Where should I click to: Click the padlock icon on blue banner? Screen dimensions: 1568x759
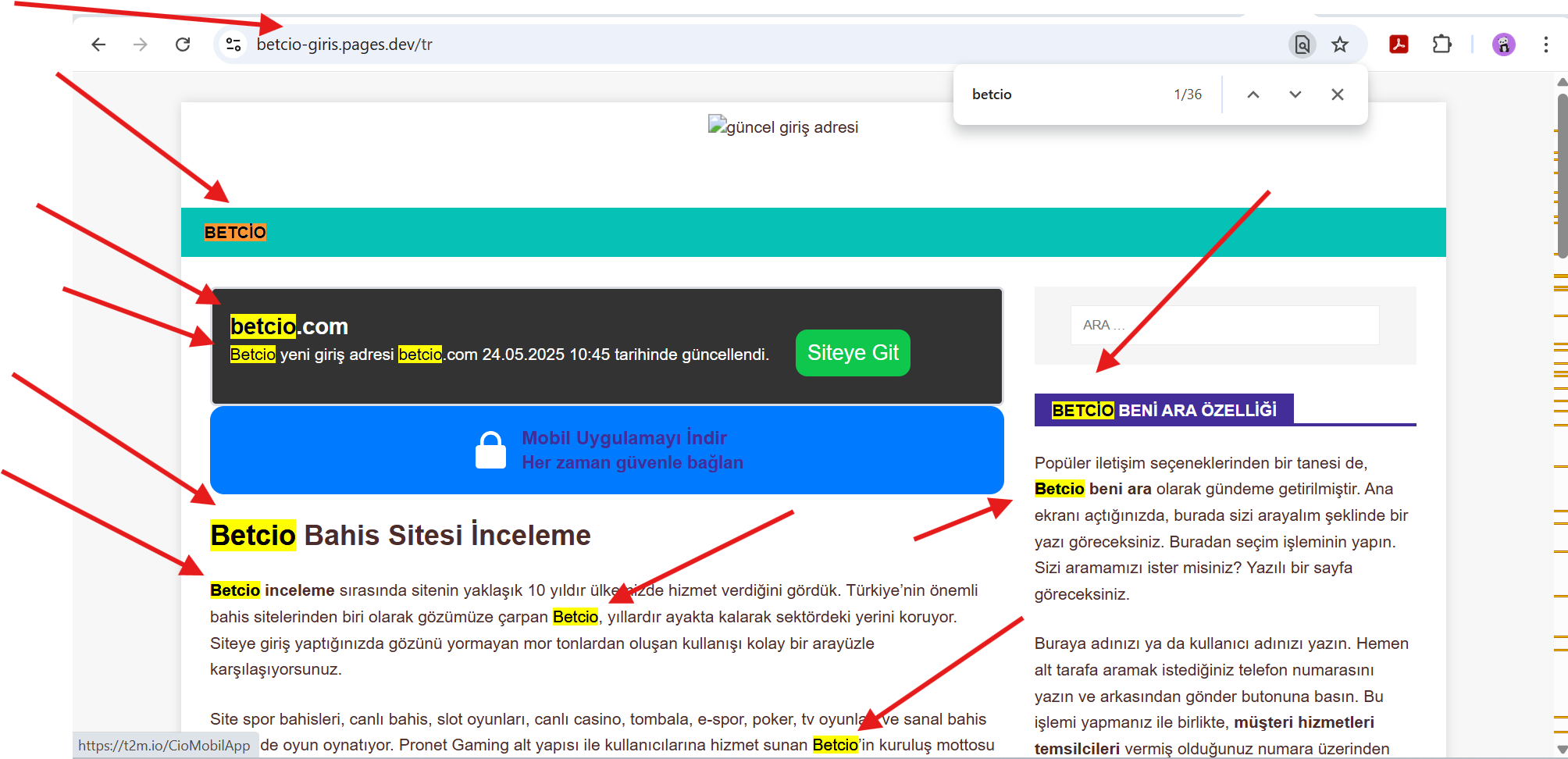tap(490, 451)
